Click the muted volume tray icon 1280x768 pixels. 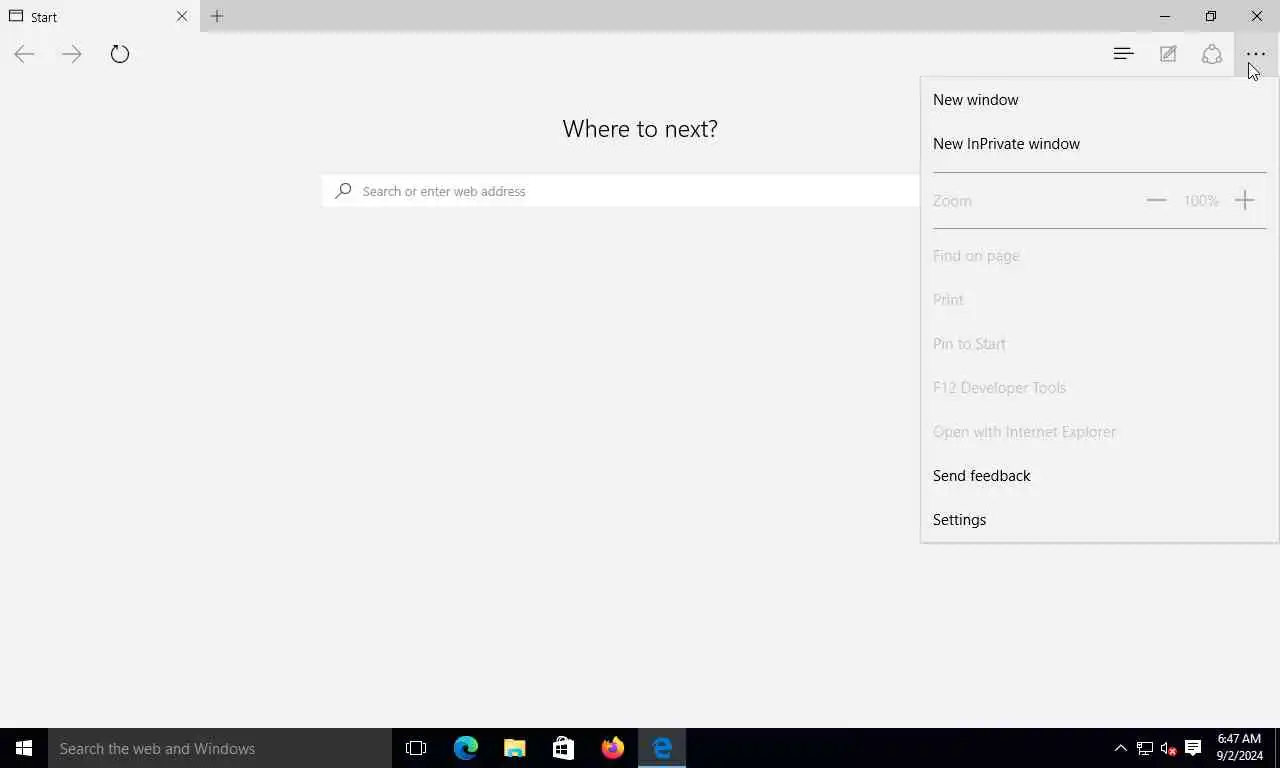tap(1168, 748)
